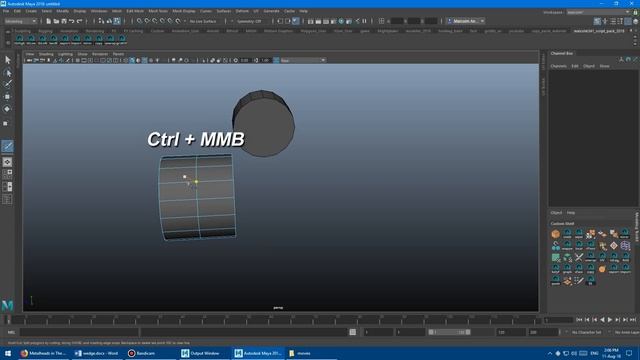
Task: Undo last action in status line
Action: [72, 21]
